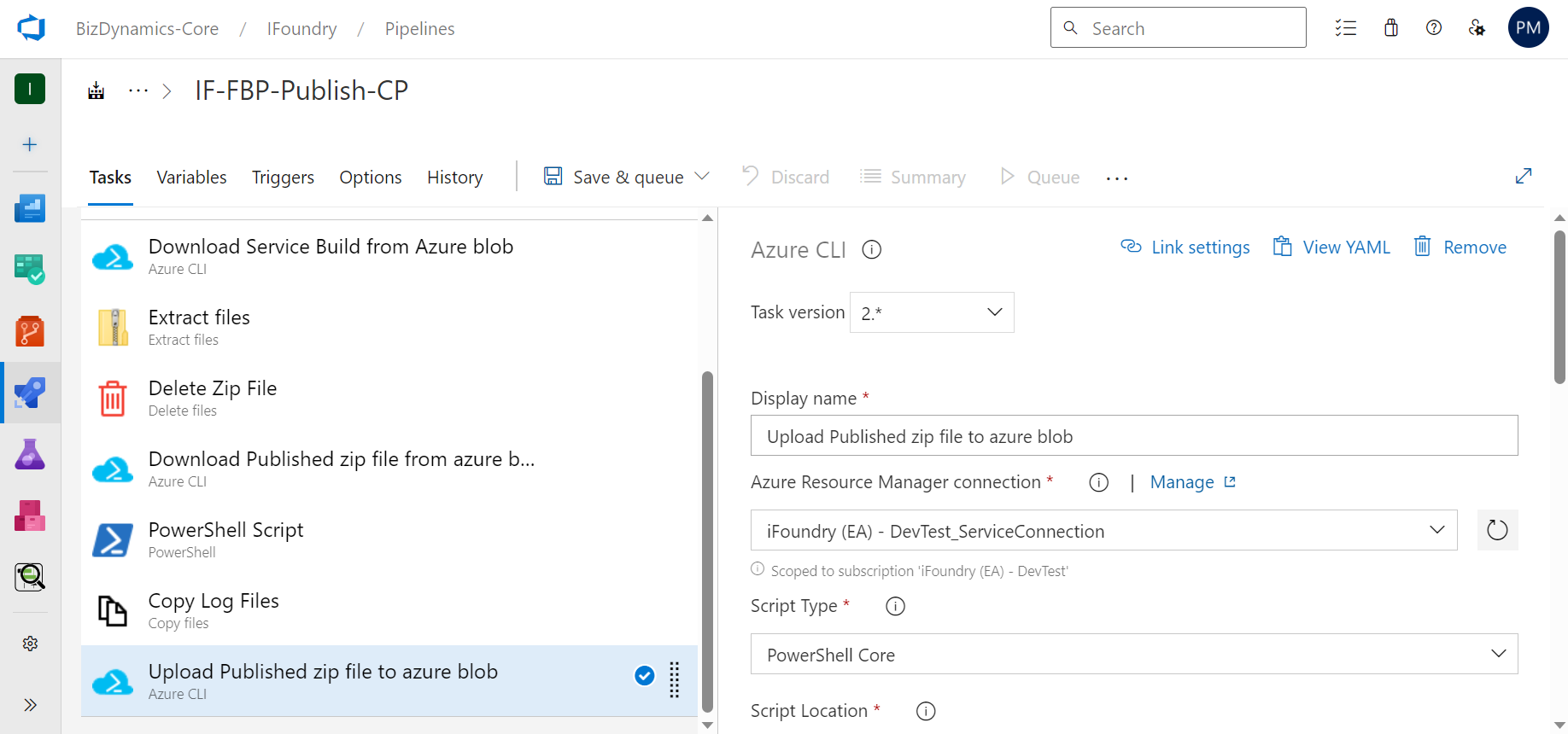The height and width of the screenshot is (734, 1568).
Task: Open the IFoundry project tile
Action: tap(30, 89)
